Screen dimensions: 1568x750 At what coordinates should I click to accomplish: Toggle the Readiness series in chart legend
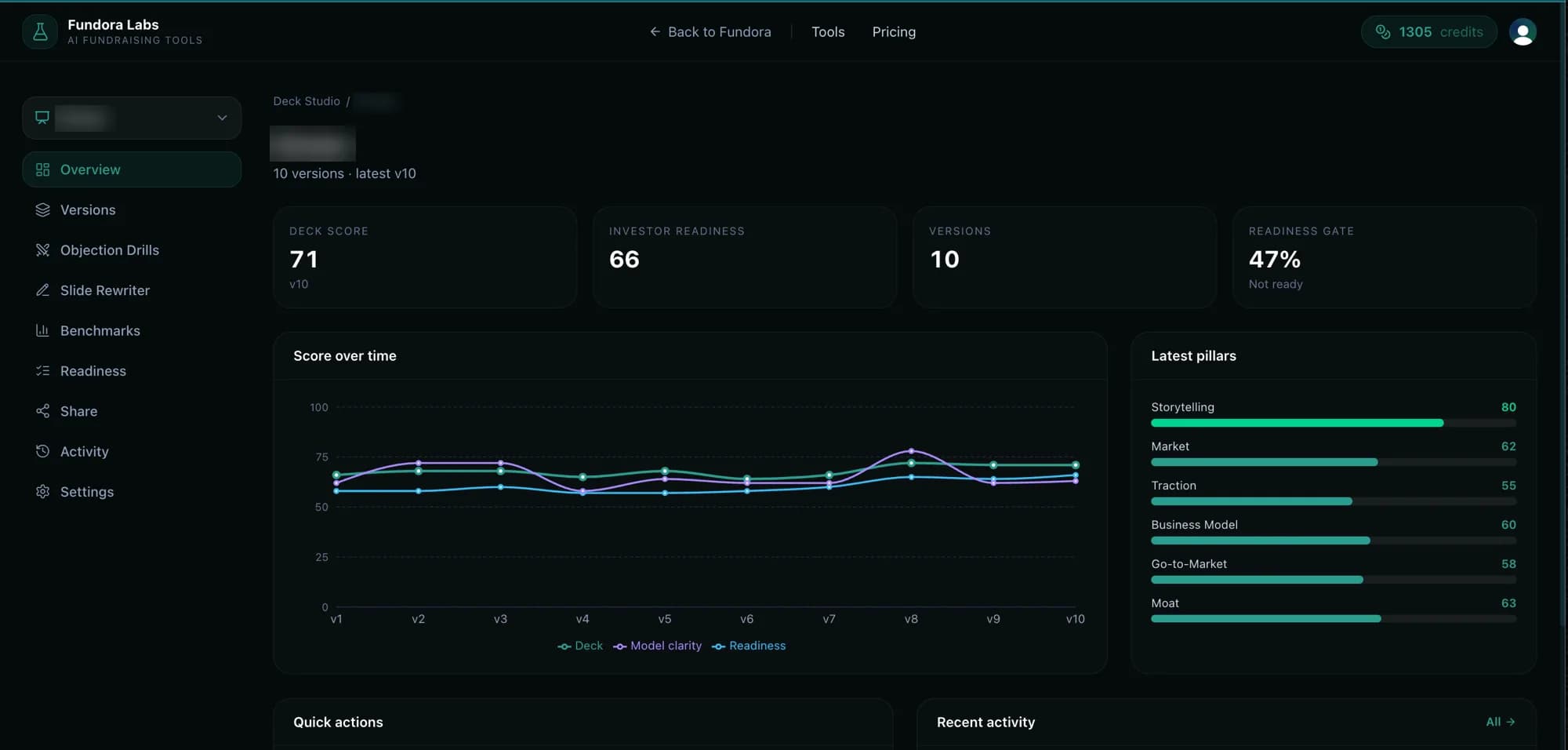[749, 646]
